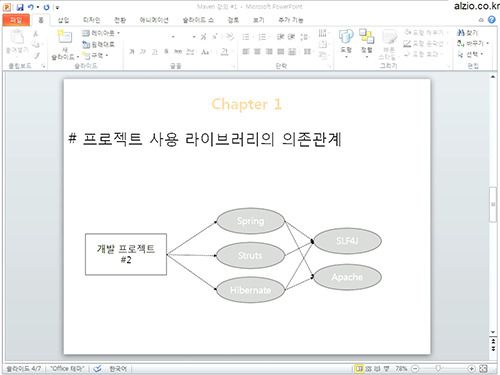Image resolution: width=500 pixels, height=375 pixels.
Task: Decrease the list indent level
Action: click(280, 37)
